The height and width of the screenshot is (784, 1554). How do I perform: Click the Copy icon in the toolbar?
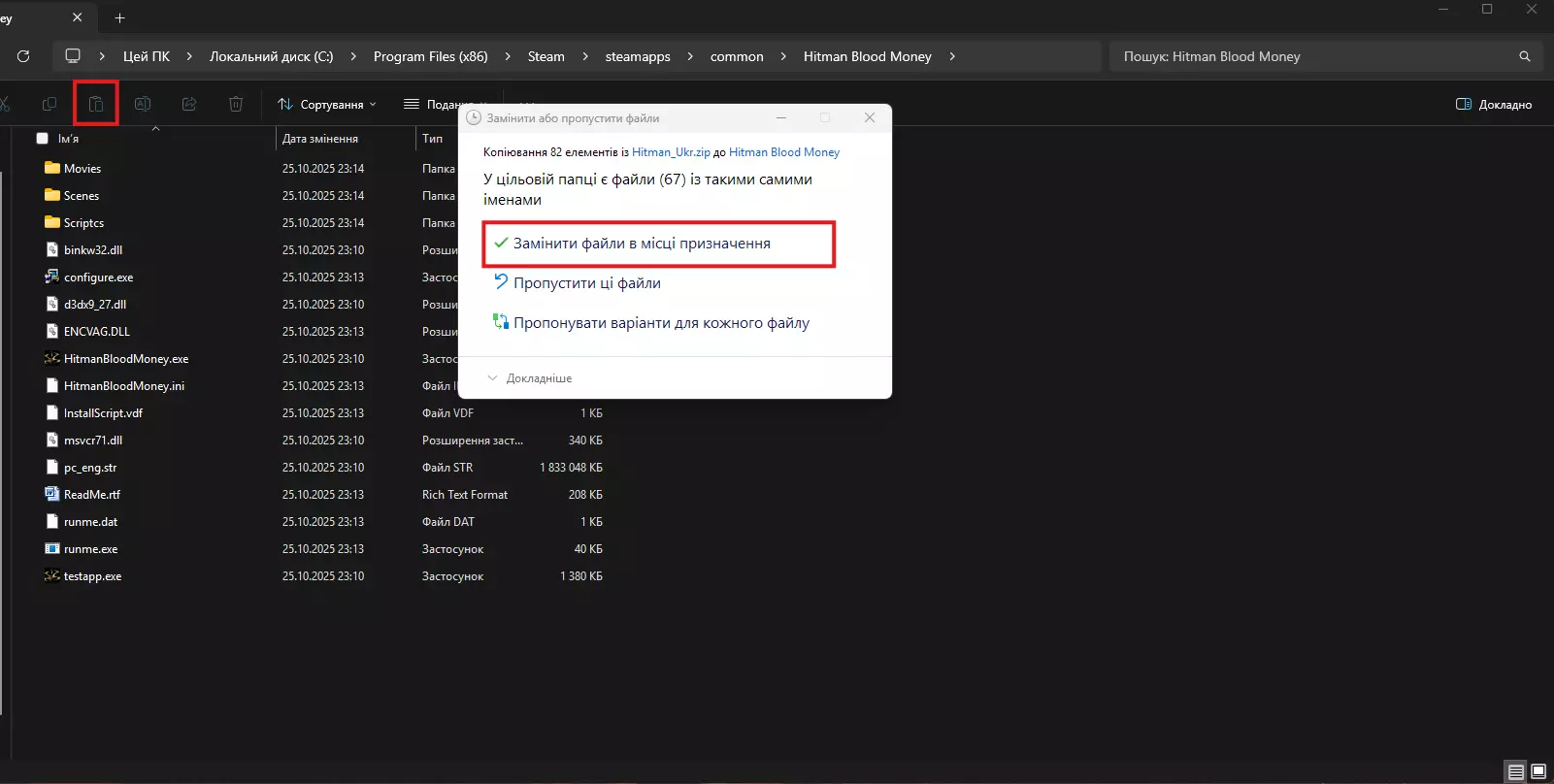[50, 104]
